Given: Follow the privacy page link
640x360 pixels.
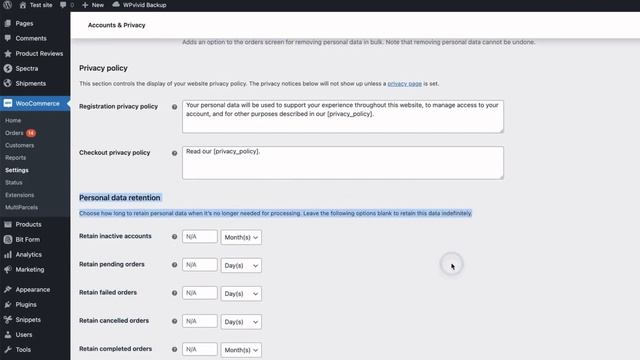Looking at the screenshot, I should (404, 84).
